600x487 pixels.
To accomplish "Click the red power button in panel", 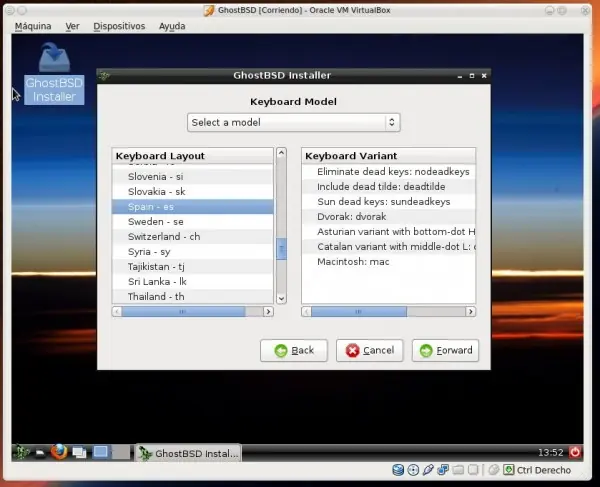I will pyautogui.click(x=574, y=452).
